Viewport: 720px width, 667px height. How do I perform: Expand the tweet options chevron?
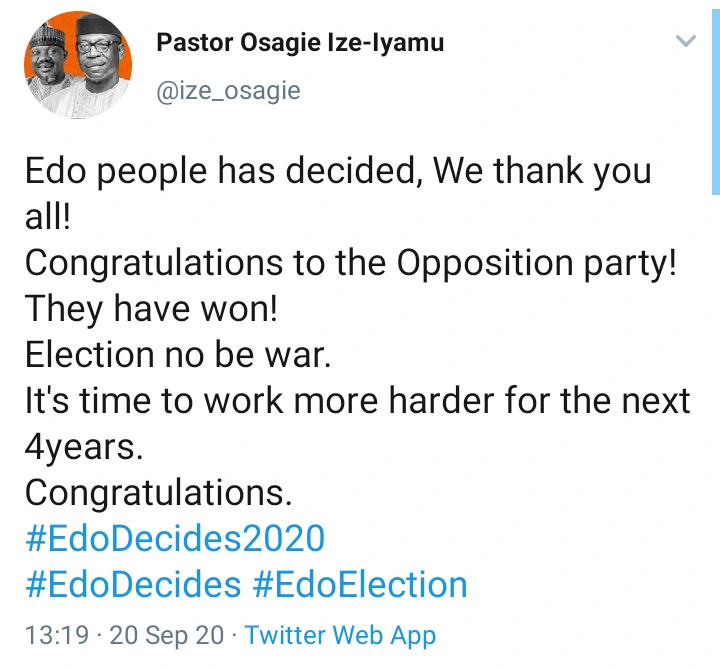(x=685, y=42)
